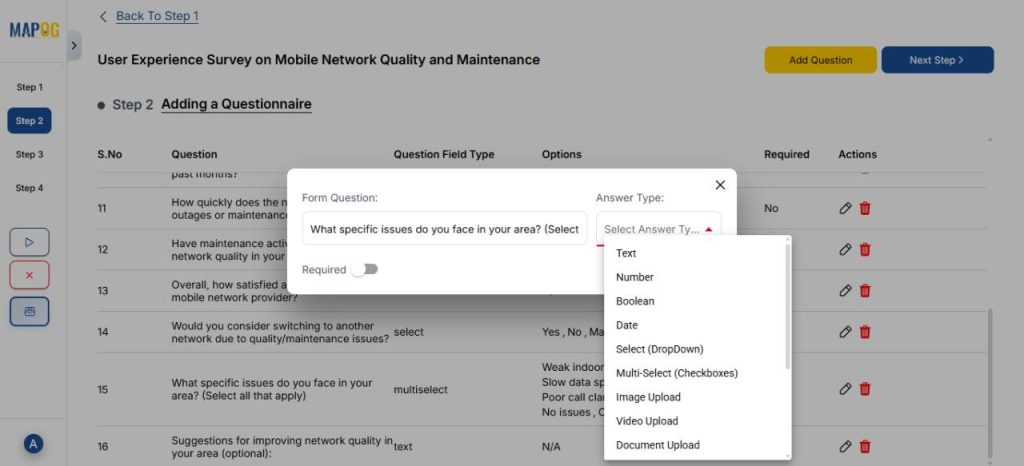The width and height of the screenshot is (1024, 466).
Task: Open the user avatar A
Action: click(x=33, y=444)
